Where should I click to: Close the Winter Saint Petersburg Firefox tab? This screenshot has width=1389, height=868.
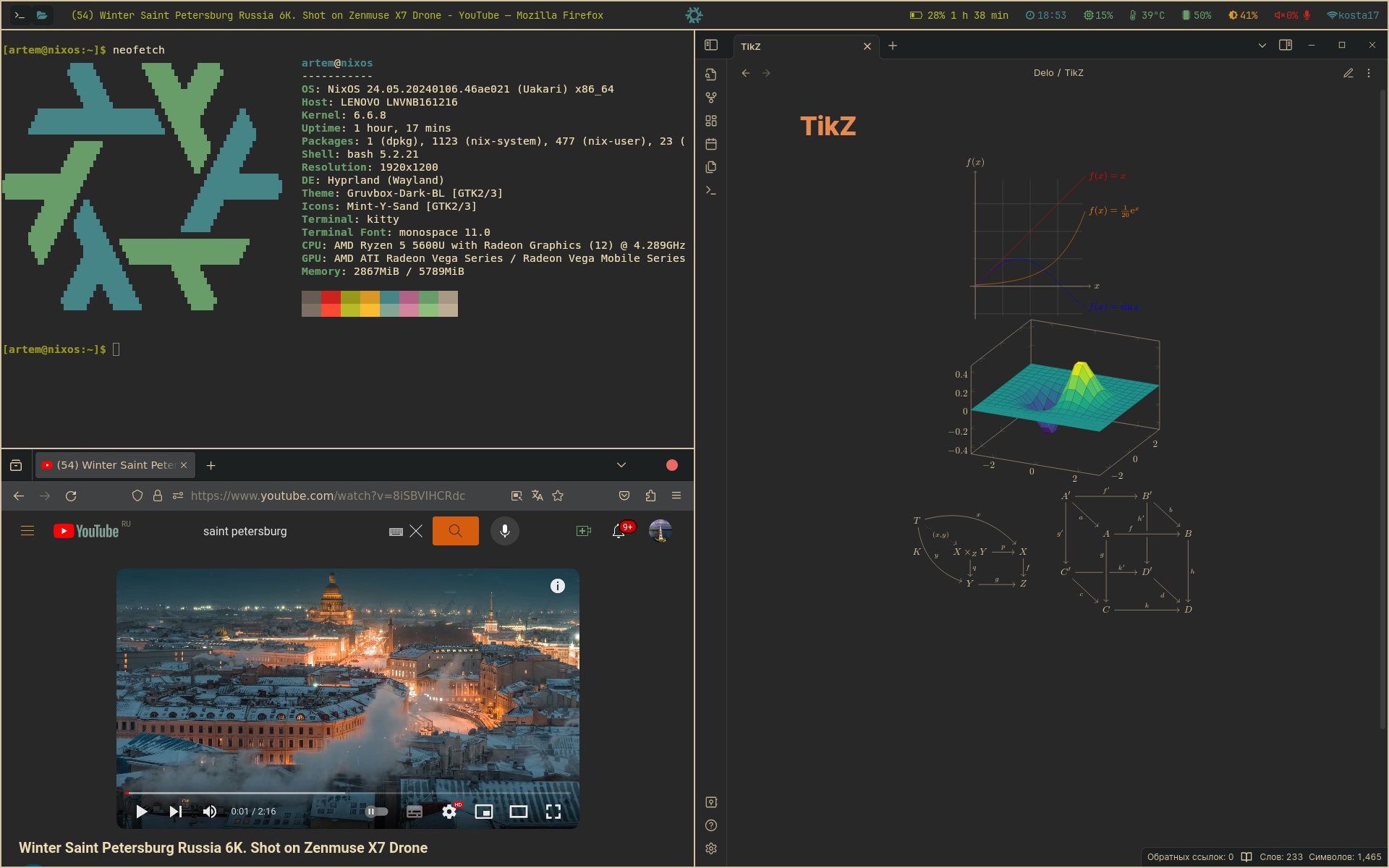184,465
